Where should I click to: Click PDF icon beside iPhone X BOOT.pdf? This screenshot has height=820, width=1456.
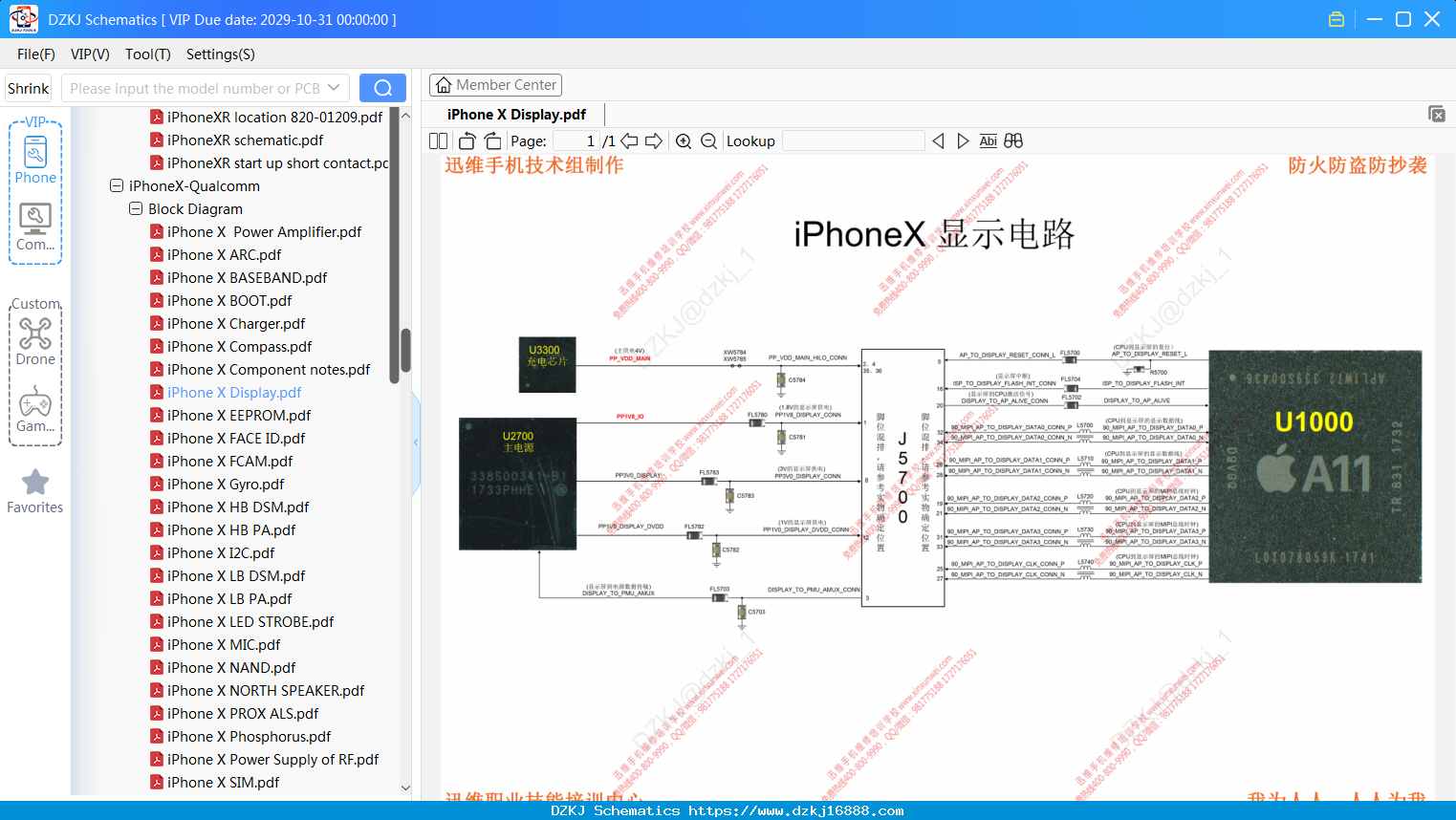[x=157, y=300]
